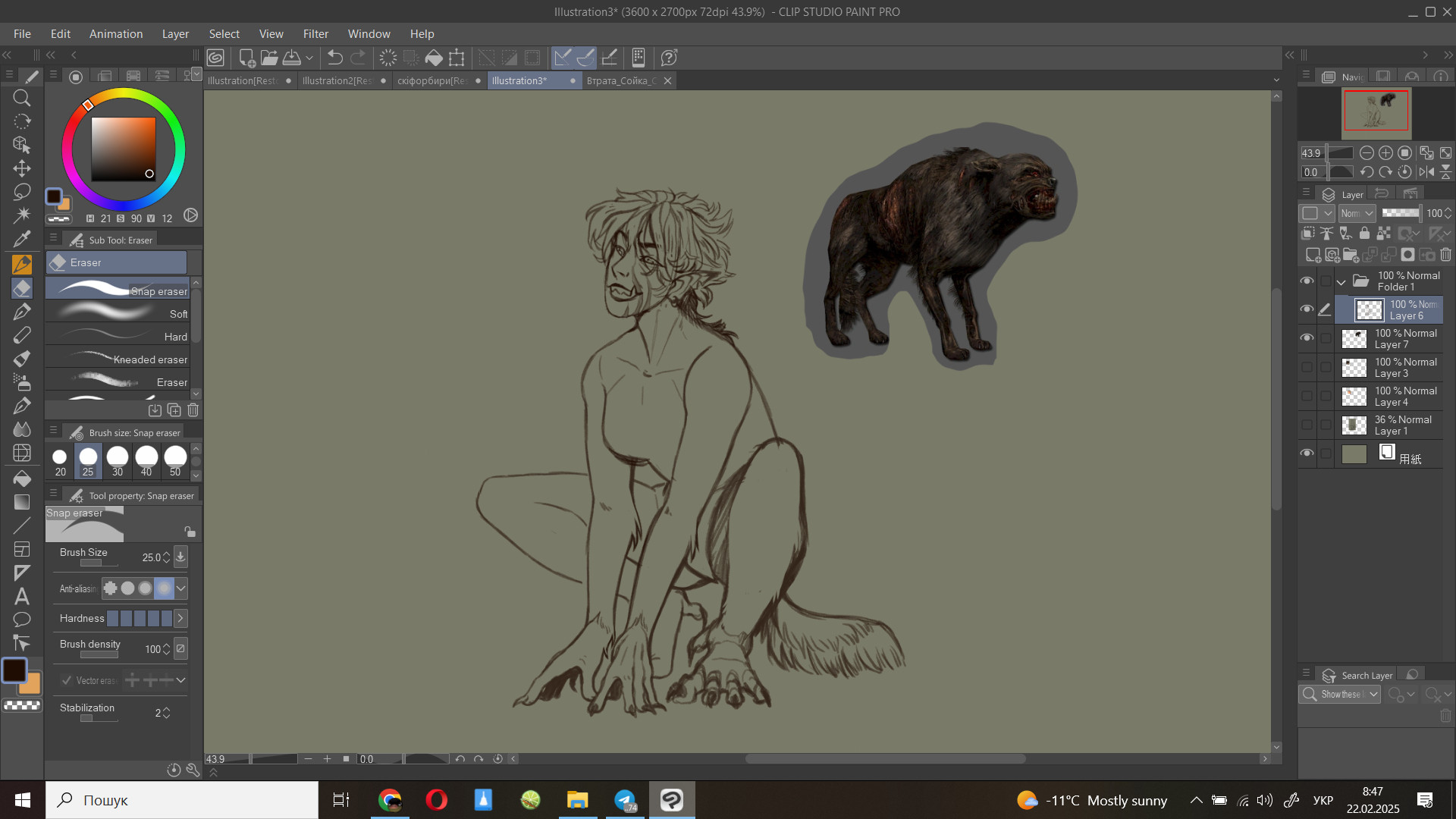
Task: Delete sub tool with trash icon
Action: [x=193, y=410]
